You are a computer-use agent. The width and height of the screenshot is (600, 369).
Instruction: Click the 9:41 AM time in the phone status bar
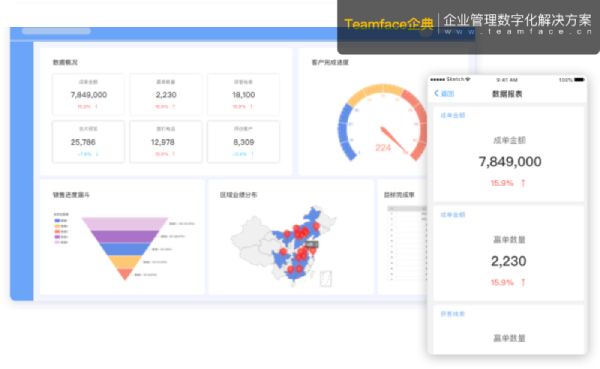[507, 80]
